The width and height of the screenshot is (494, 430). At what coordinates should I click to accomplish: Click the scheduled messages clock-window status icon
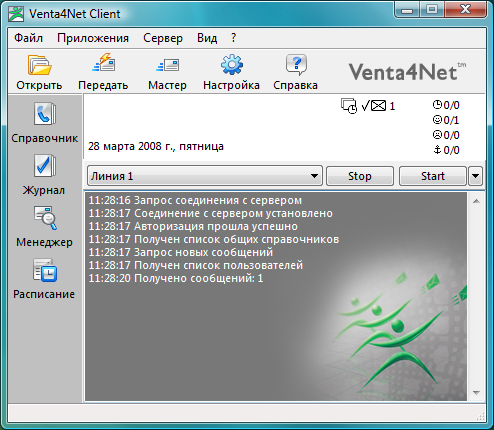349,106
